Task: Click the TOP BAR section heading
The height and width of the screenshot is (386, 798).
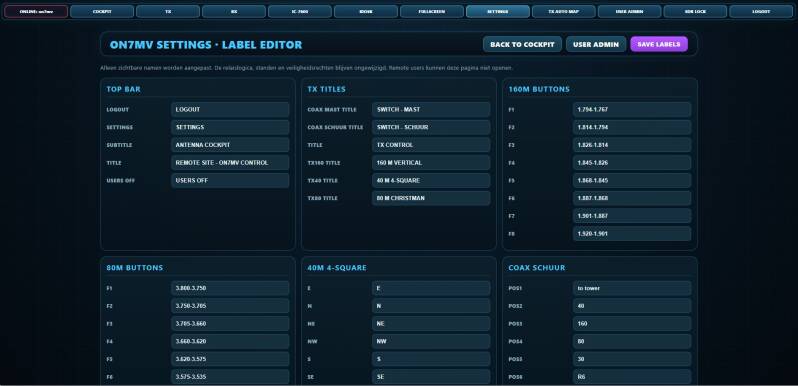Action: [x=123, y=89]
